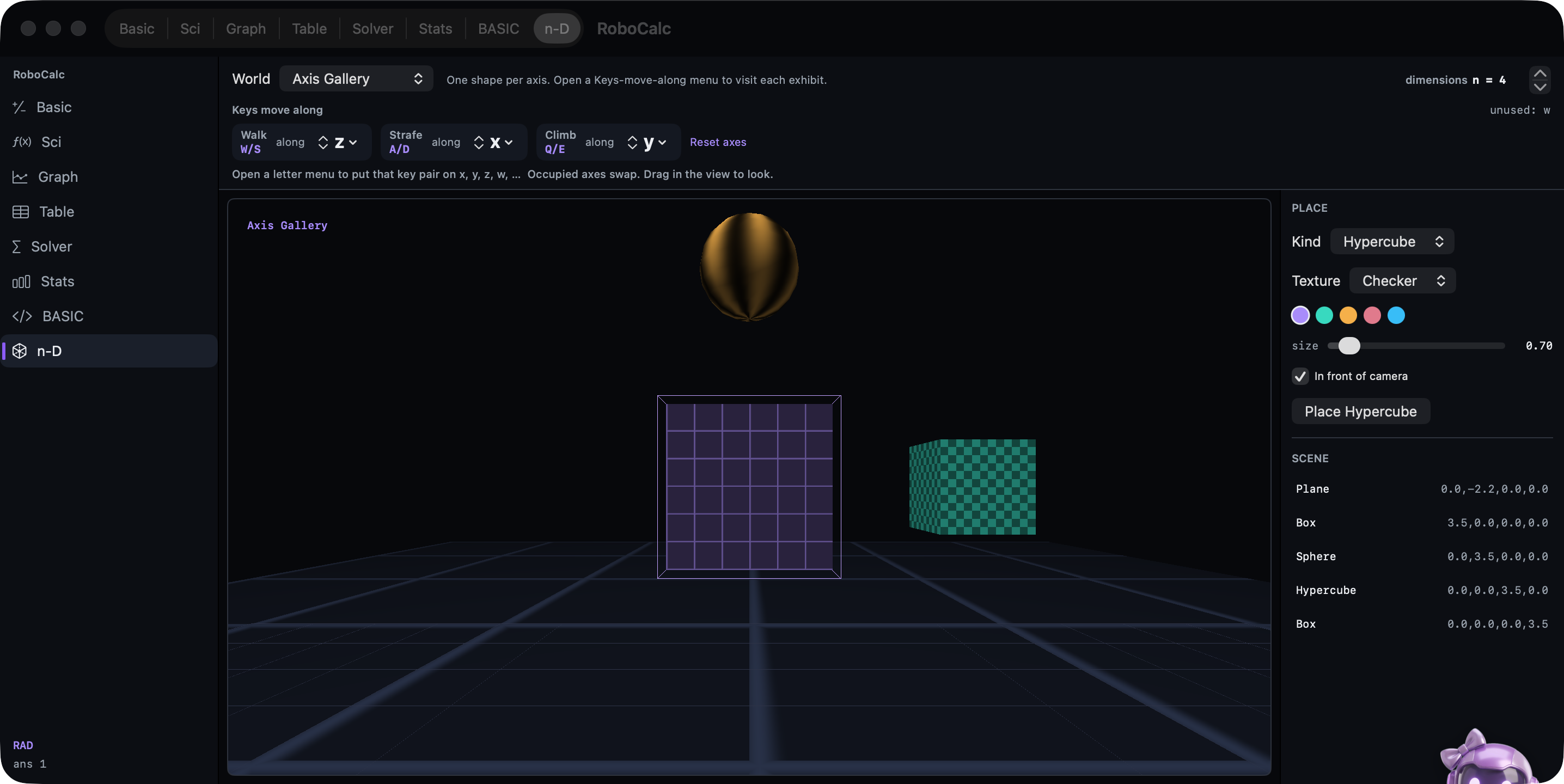Click the ans 1 status readout
This screenshot has height=784, width=1564.
coord(30,764)
